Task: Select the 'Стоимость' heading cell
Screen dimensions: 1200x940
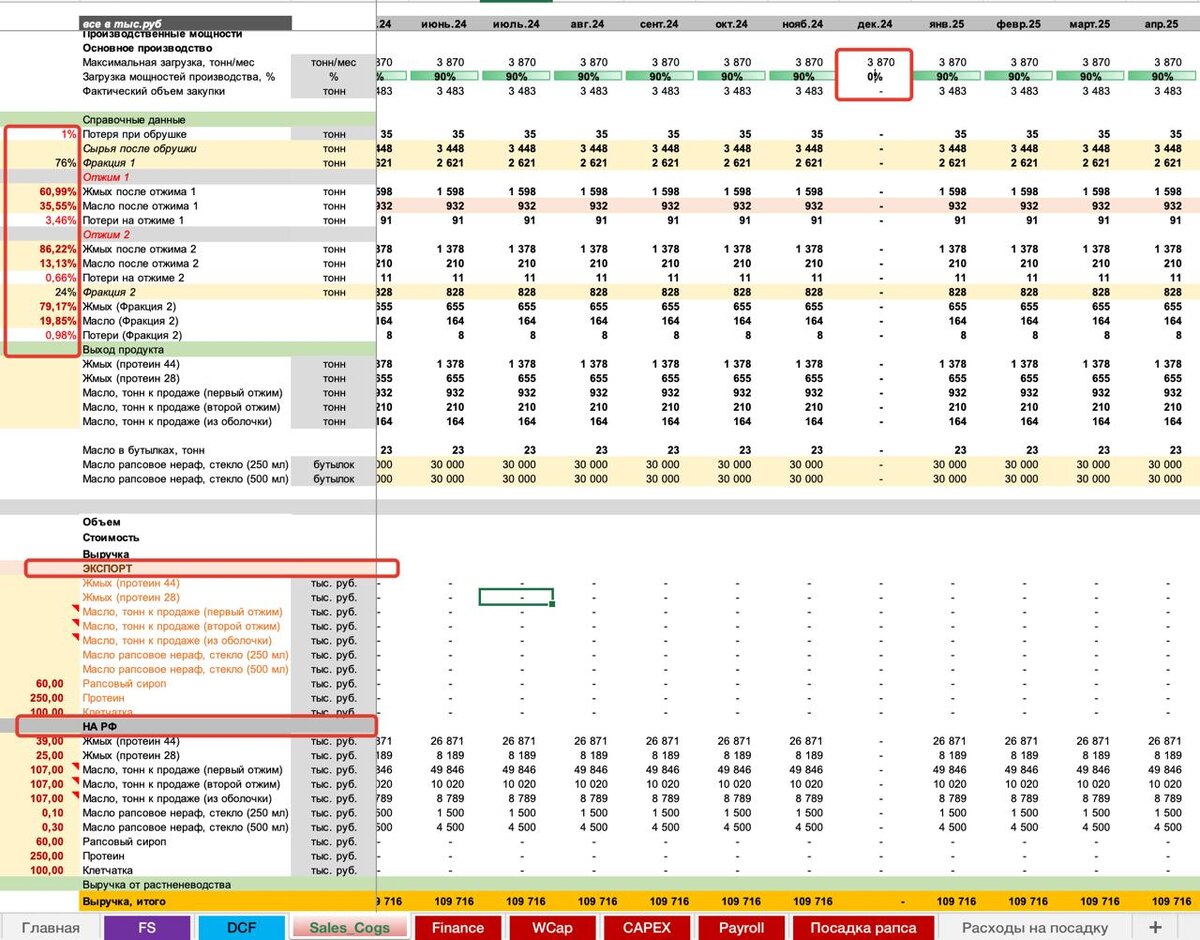Action: coord(111,538)
